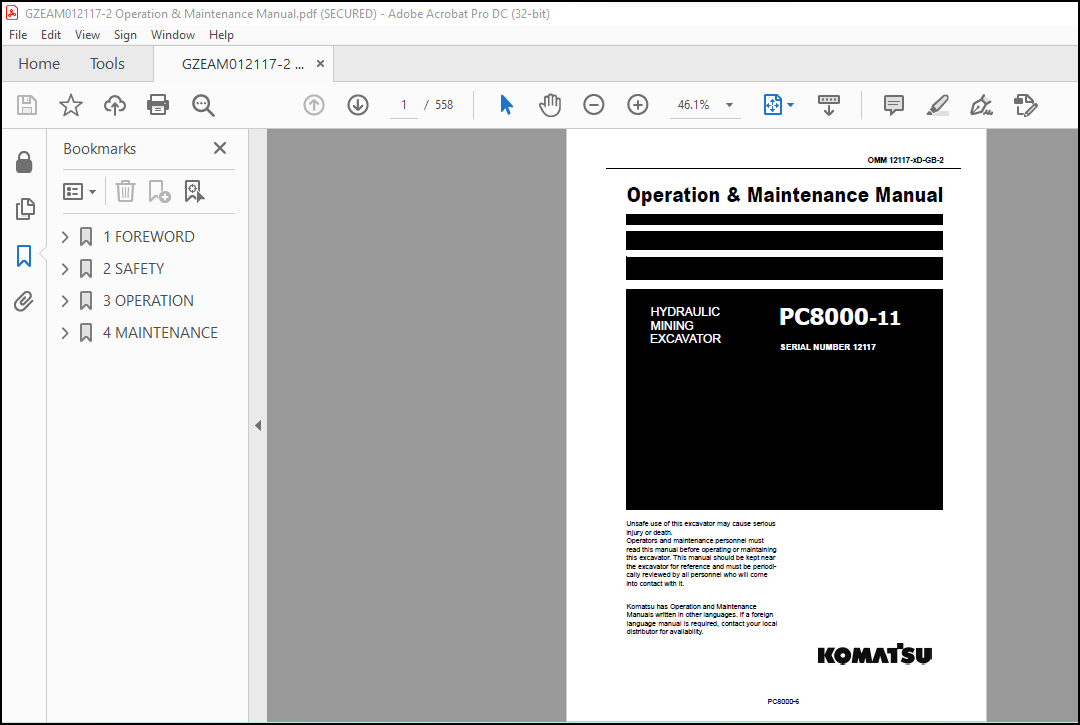The image size is (1080, 725).
Task: Toggle the Bookmarks panel icon
Action: (x=24, y=255)
